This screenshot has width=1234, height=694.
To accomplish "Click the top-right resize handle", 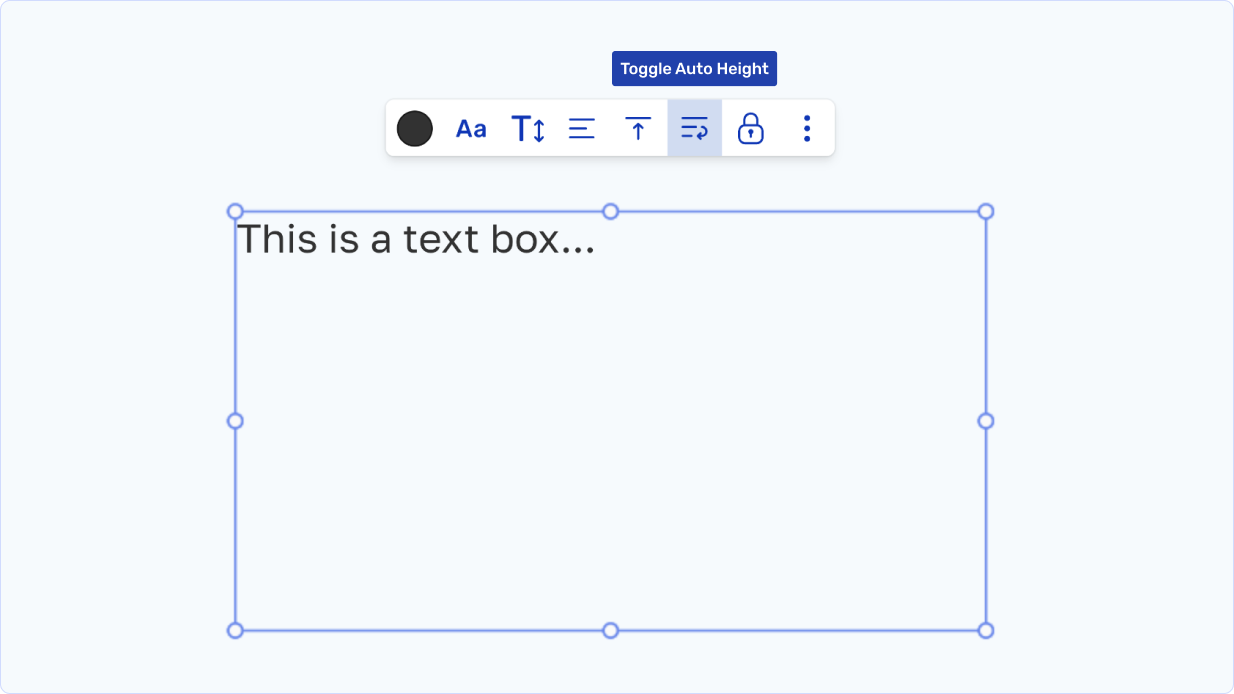I will [x=985, y=211].
